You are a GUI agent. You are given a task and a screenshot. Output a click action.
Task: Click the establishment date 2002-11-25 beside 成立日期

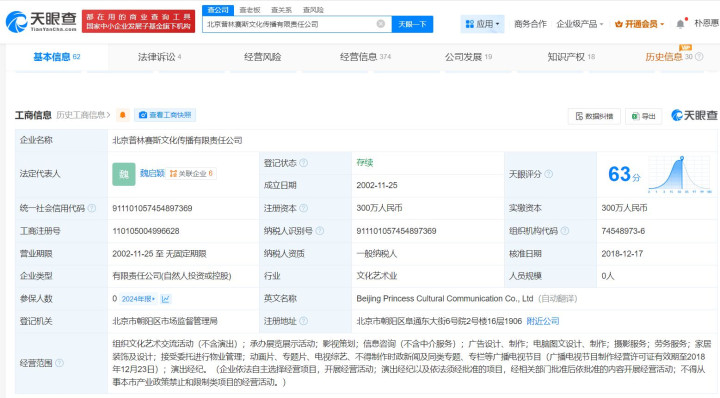point(377,185)
